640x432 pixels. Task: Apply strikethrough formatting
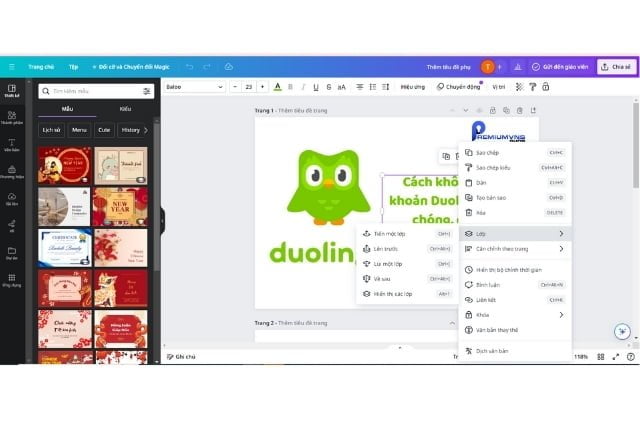(329, 87)
